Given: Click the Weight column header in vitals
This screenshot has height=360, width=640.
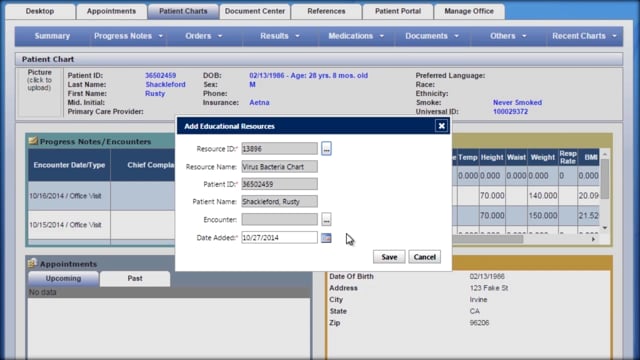Looking at the screenshot, I should [x=542, y=157].
